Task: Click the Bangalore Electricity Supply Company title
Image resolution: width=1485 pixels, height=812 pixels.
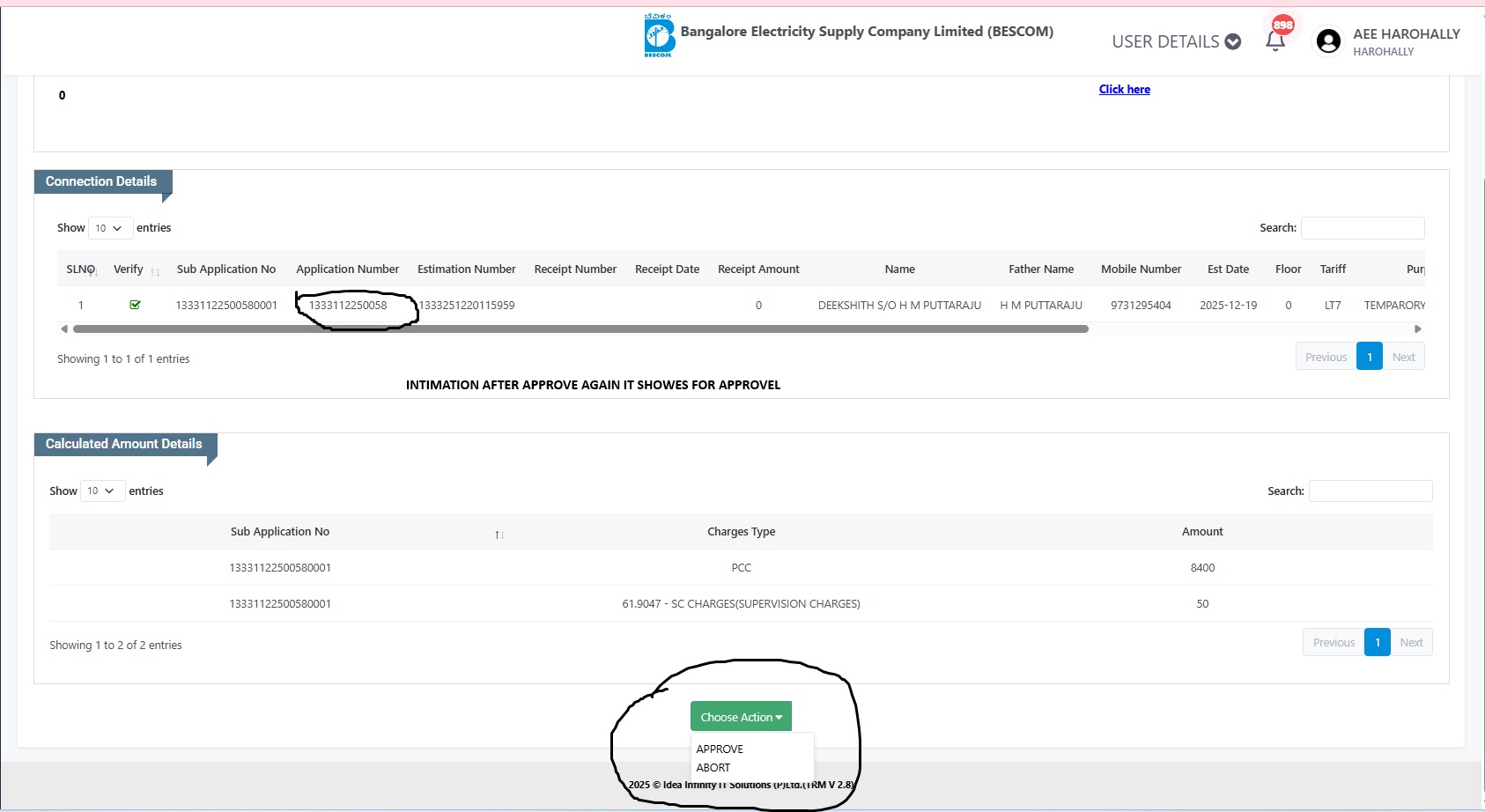Action: [867, 32]
